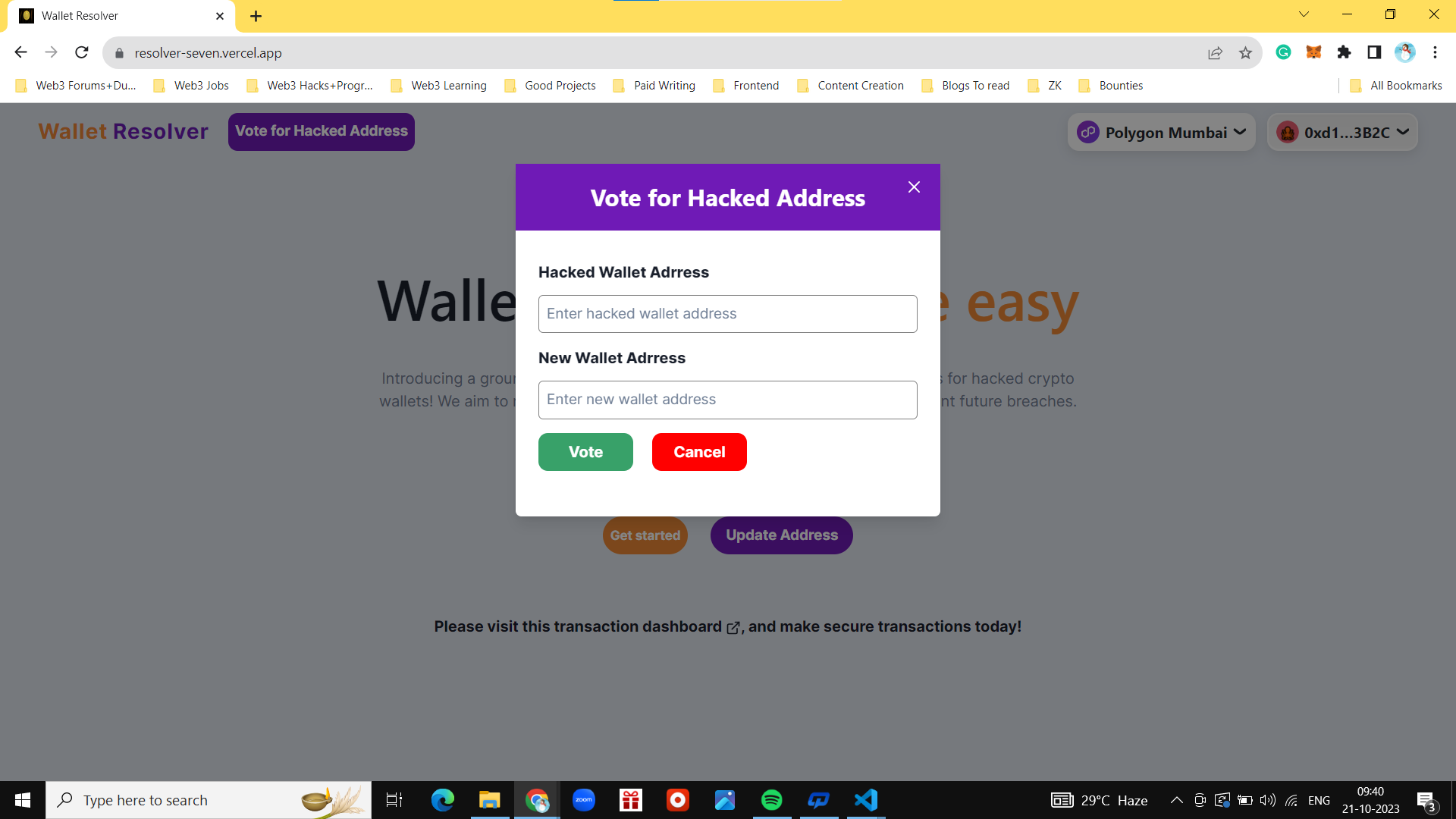Open Visual Studio Code from the taskbar

click(x=866, y=800)
